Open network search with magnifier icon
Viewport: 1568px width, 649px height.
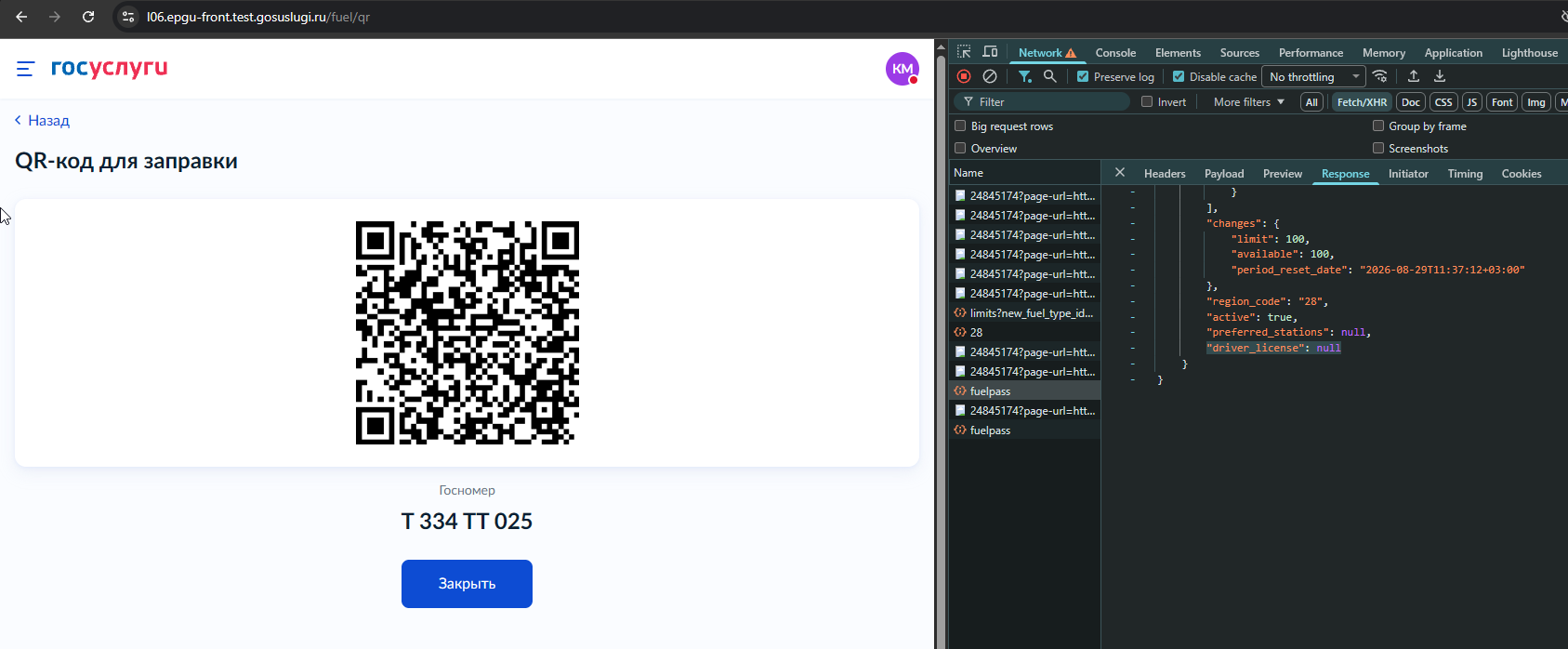pyautogui.click(x=1049, y=76)
